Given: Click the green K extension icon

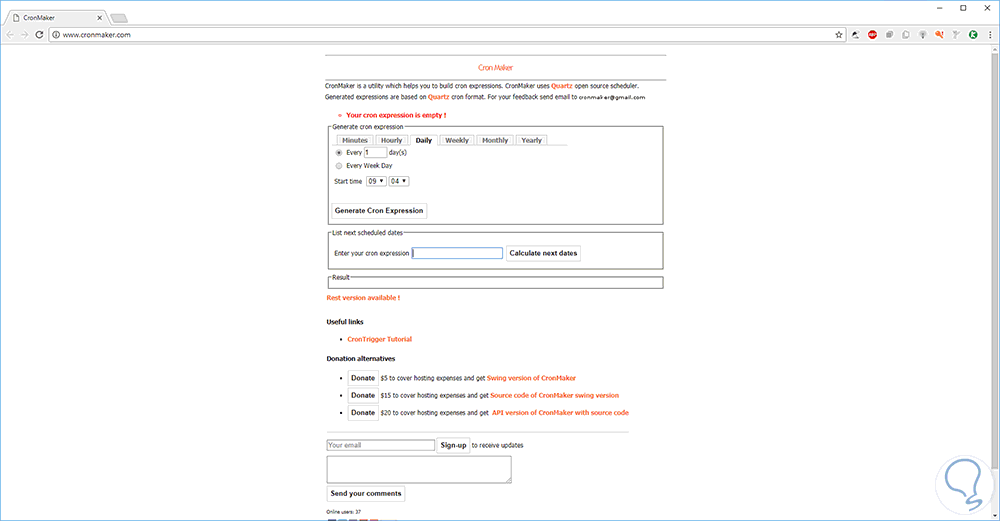Looking at the screenshot, I should (x=973, y=35).
